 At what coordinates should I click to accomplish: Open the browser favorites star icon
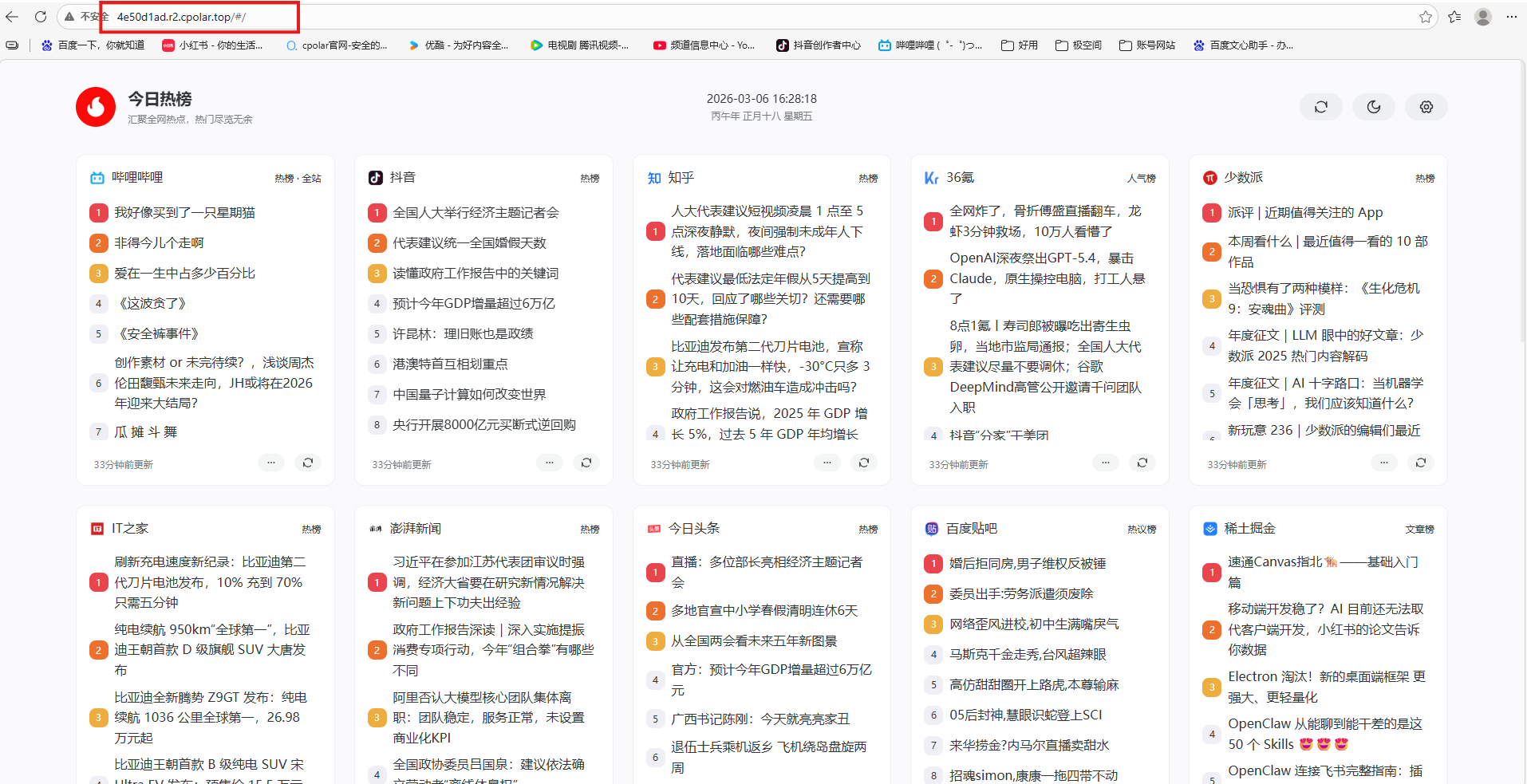[x=1426, y=17]
